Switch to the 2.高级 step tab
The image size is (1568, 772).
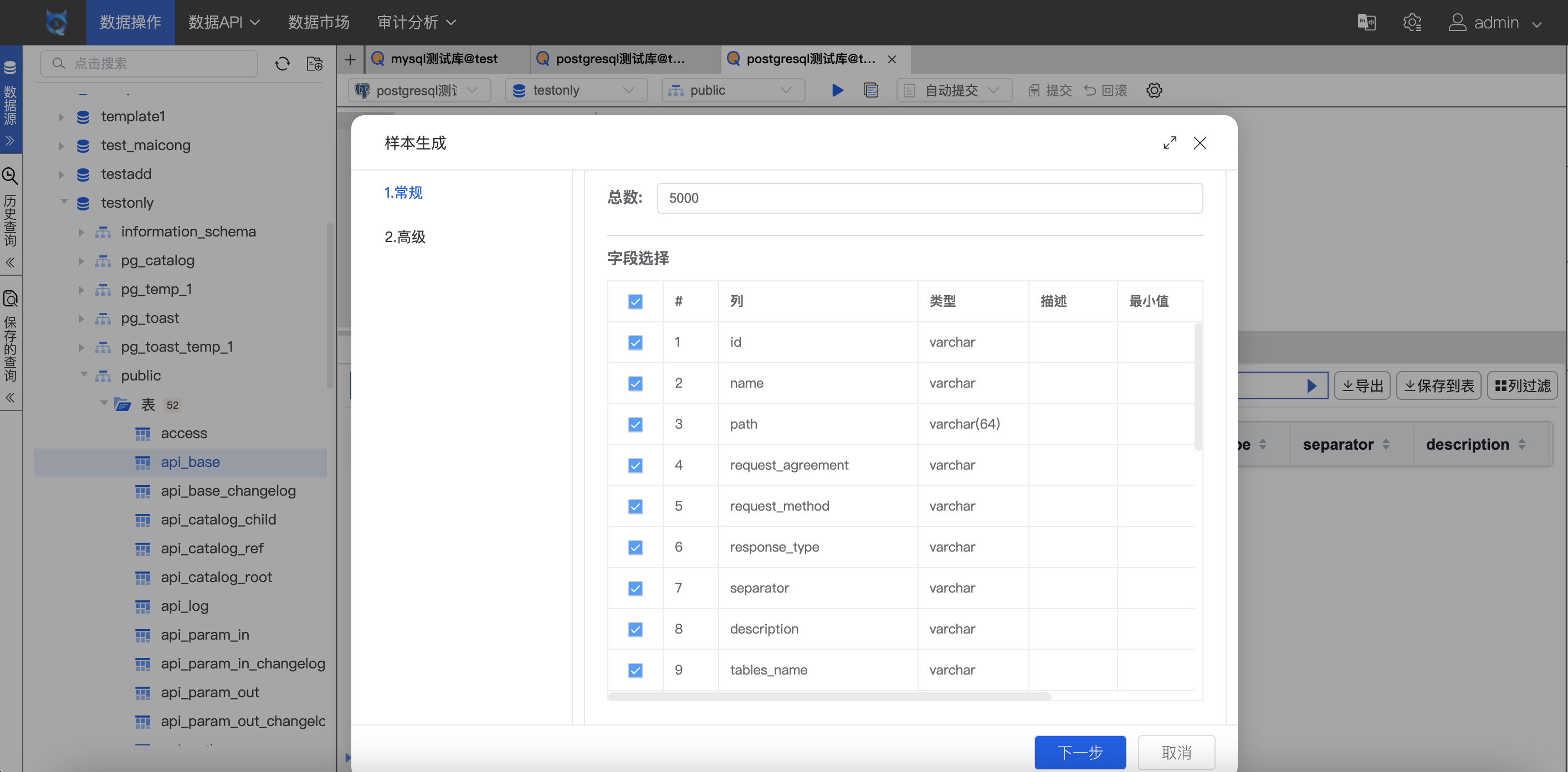(405, 236)
